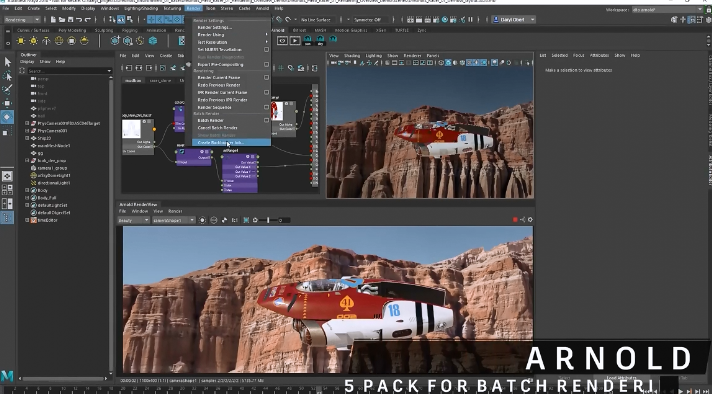Viewport: 712px width, 394px height.
Task: Click the red stop render icon in RenderView
Action: tap(515, 220)
